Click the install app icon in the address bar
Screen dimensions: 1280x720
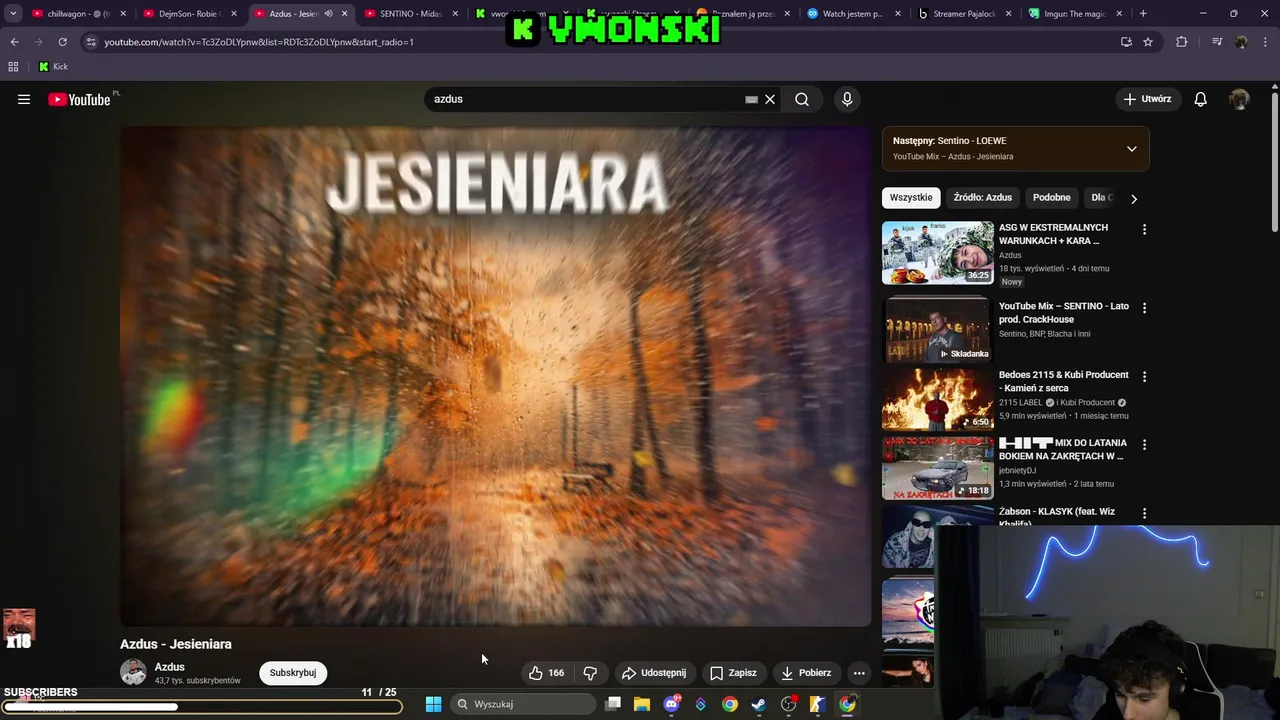coord(1126,42)
